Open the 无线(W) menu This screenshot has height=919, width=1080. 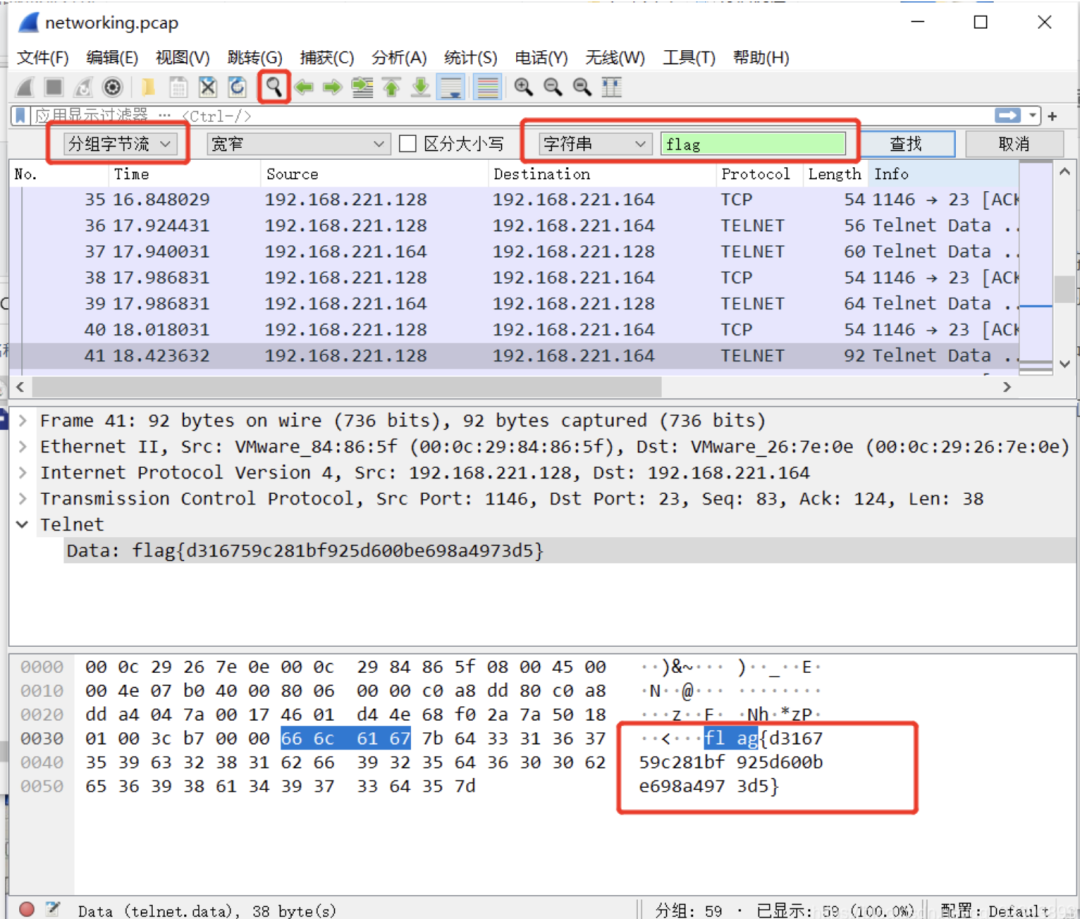point(615,58)
